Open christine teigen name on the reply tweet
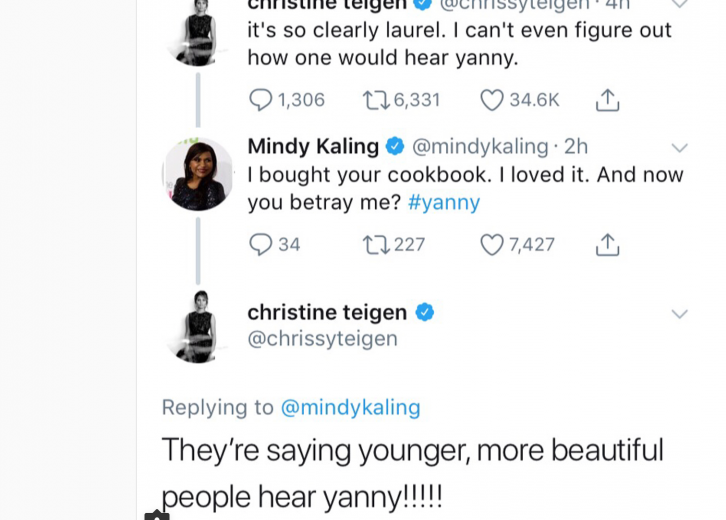726x520 pixels. [x=327, y=312]
